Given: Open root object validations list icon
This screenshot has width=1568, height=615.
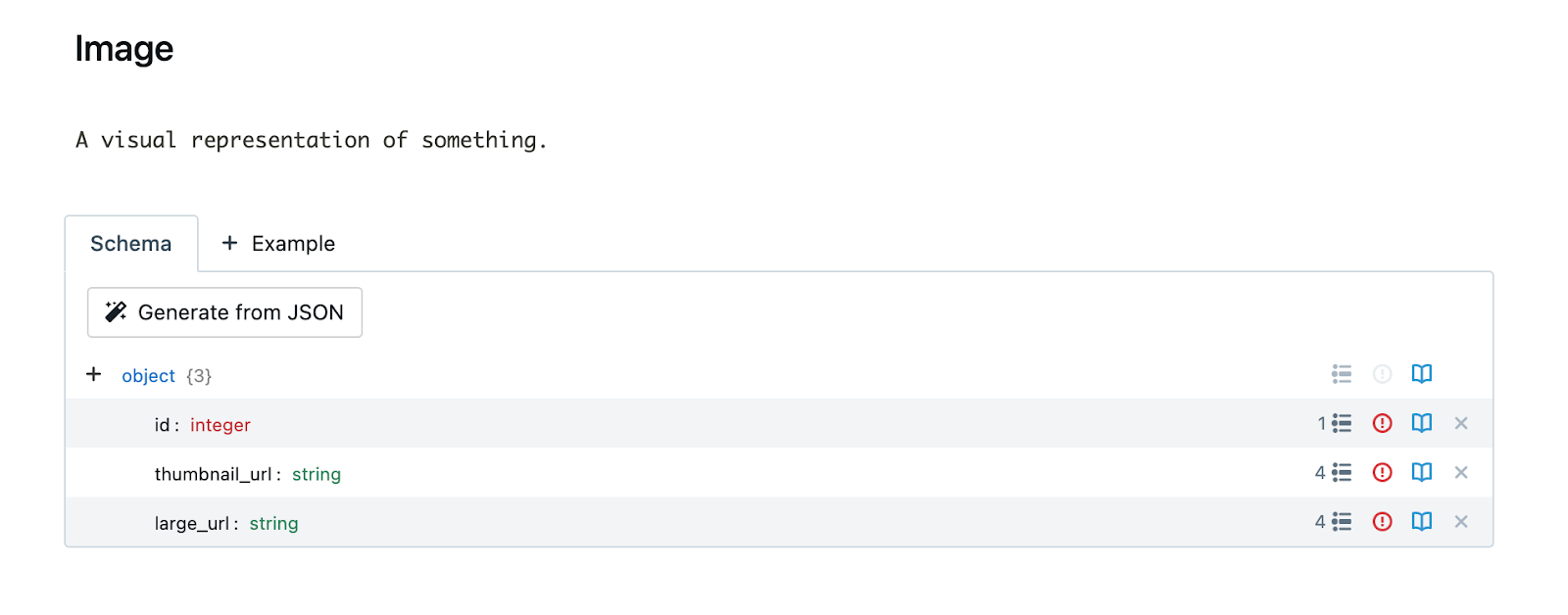Looking at the screenshot, I should (1341, 373).
